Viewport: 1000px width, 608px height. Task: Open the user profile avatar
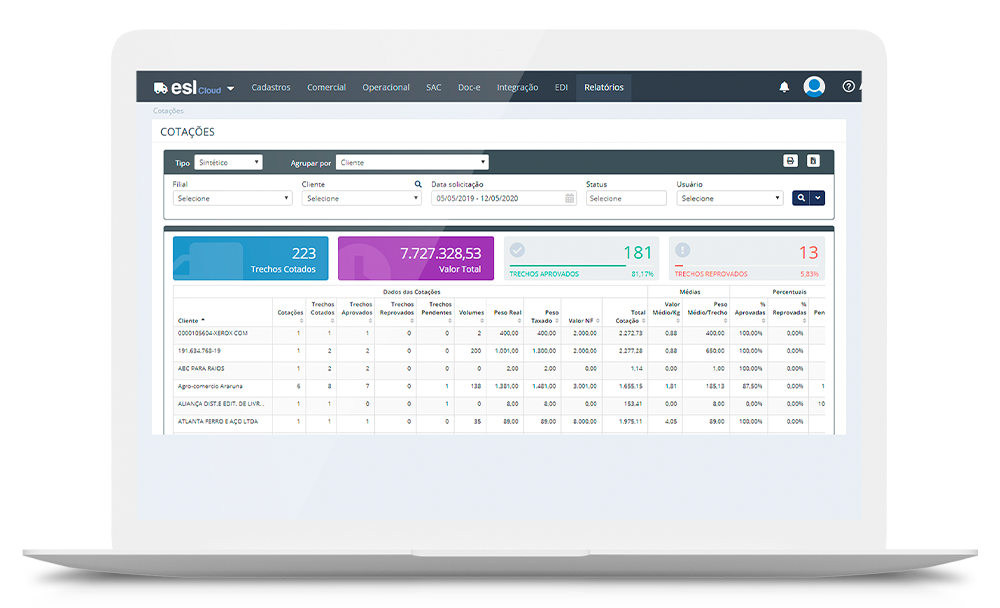814,87
